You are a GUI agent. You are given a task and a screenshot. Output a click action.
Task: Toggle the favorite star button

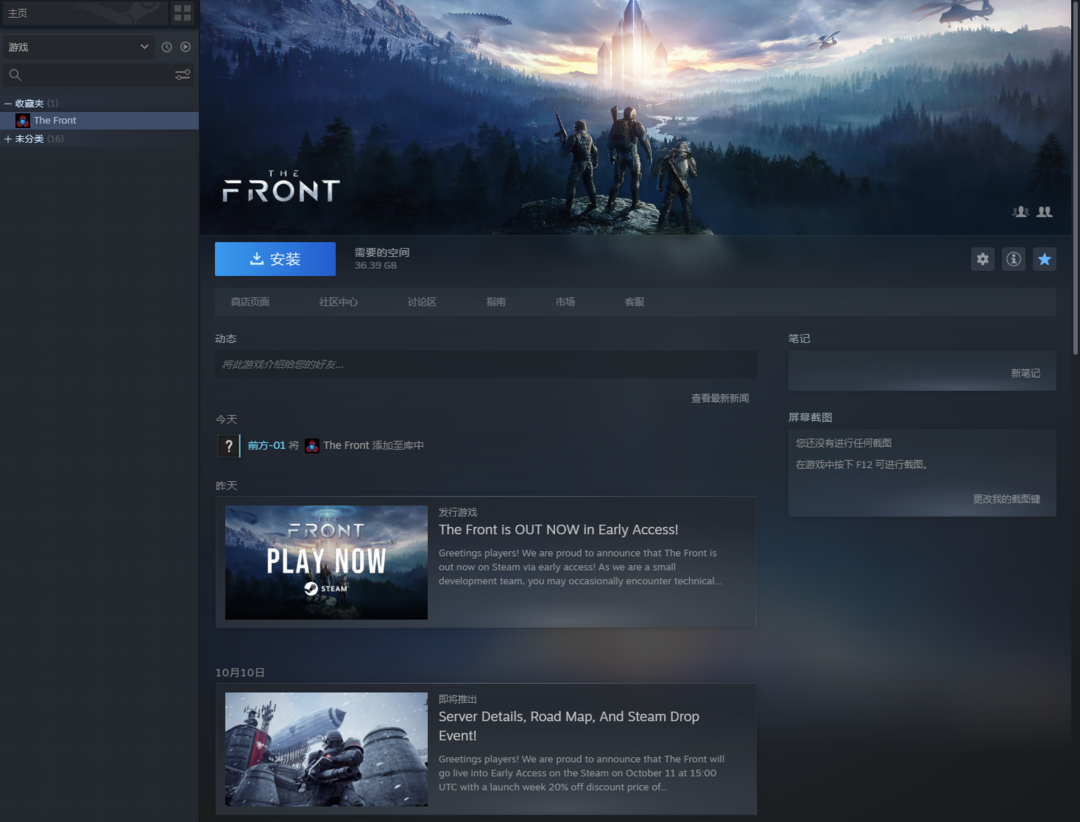(x=1044, y=259)
